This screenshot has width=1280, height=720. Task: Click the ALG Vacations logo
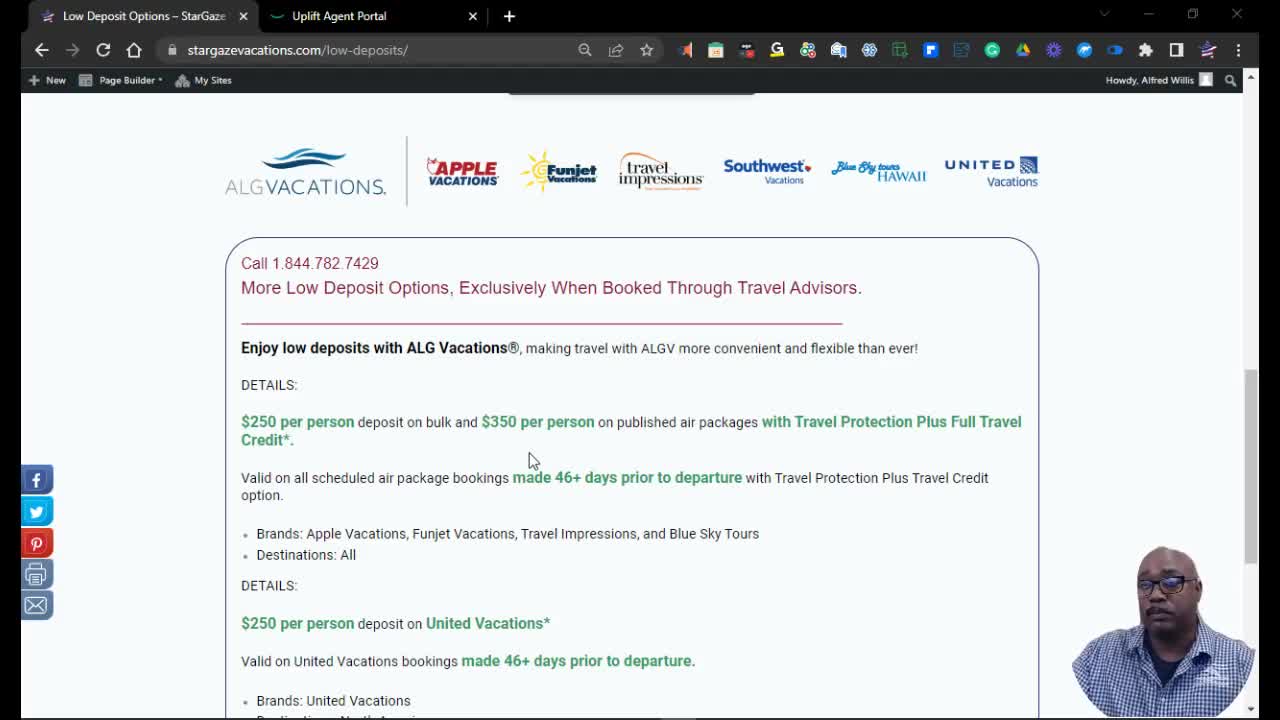pos(305,172)
